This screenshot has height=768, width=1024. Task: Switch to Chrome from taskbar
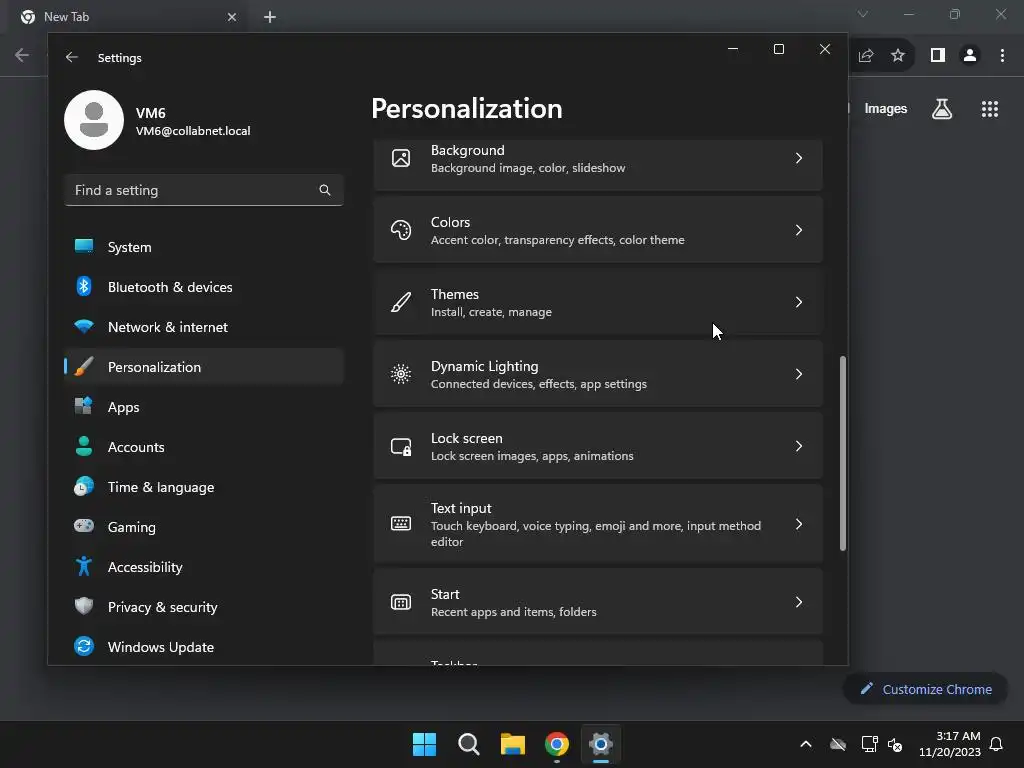(557, 744)
